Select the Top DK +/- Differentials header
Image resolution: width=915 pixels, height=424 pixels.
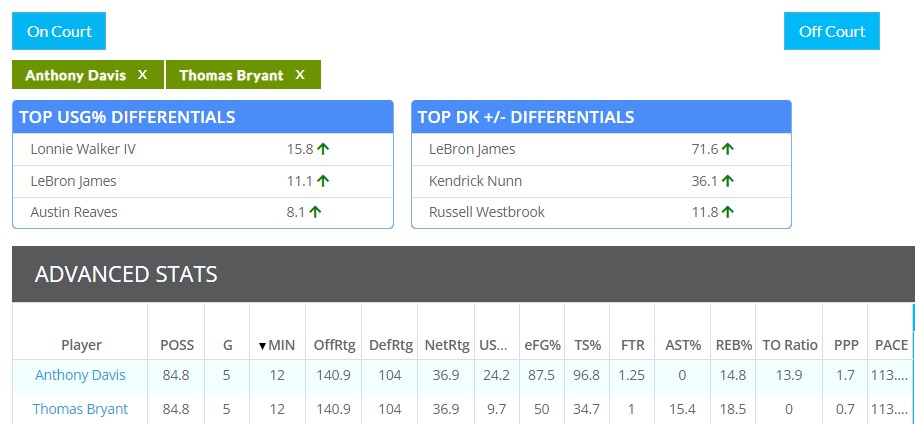point(601,117)
